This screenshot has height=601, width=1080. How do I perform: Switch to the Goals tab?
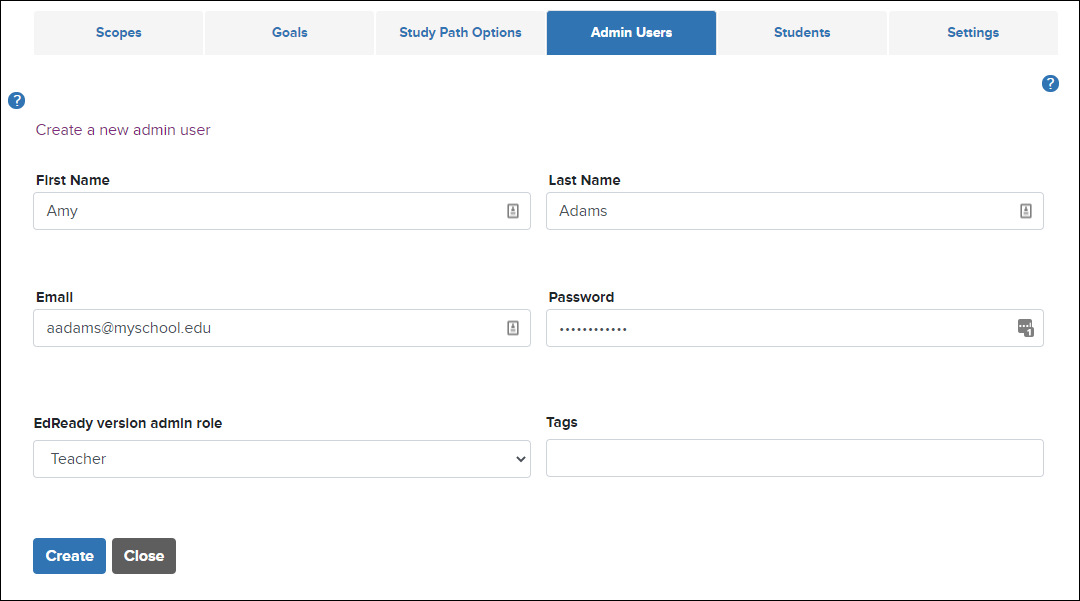tap(289, 32)
